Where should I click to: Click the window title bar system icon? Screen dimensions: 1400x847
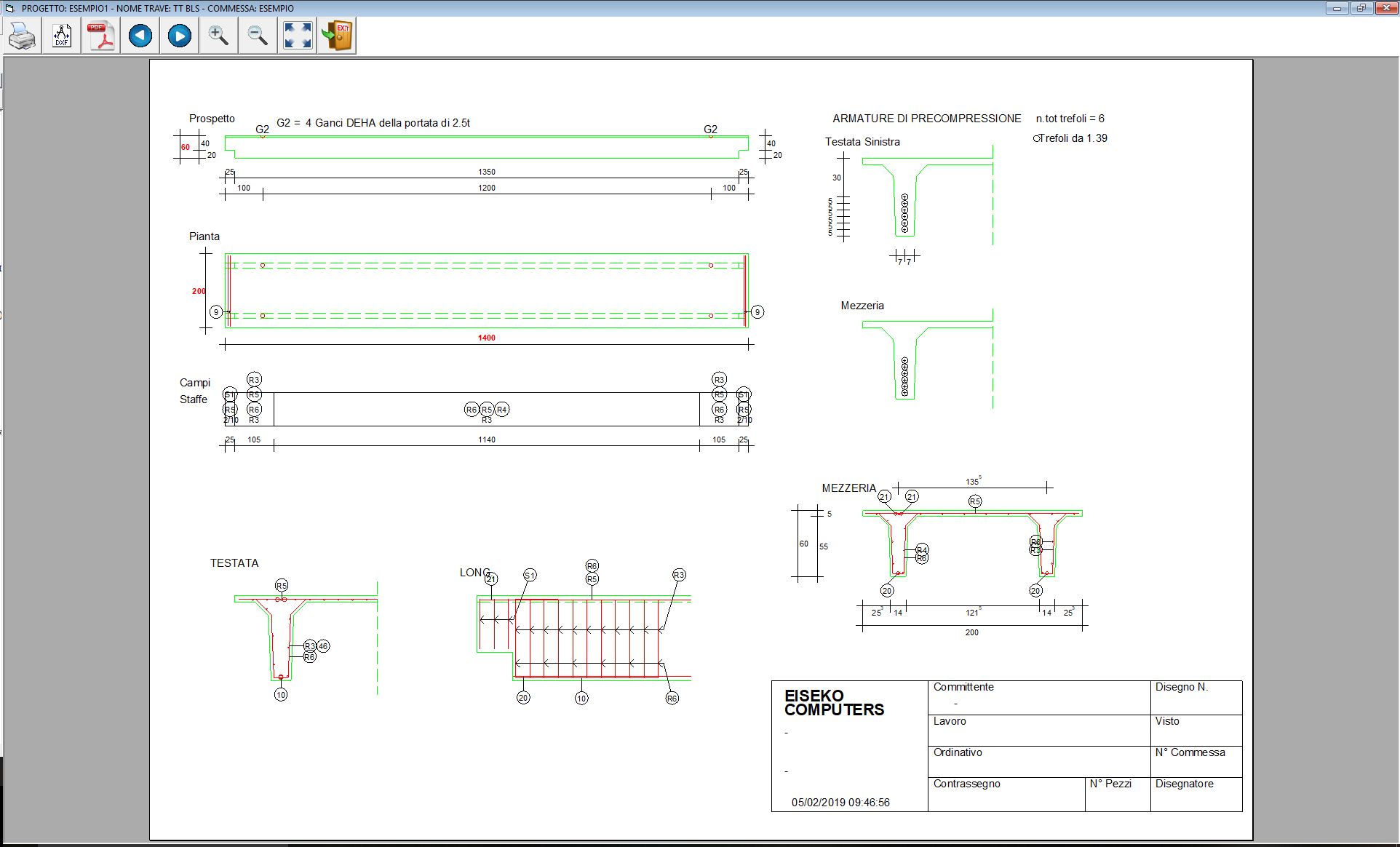pos(9,8)
